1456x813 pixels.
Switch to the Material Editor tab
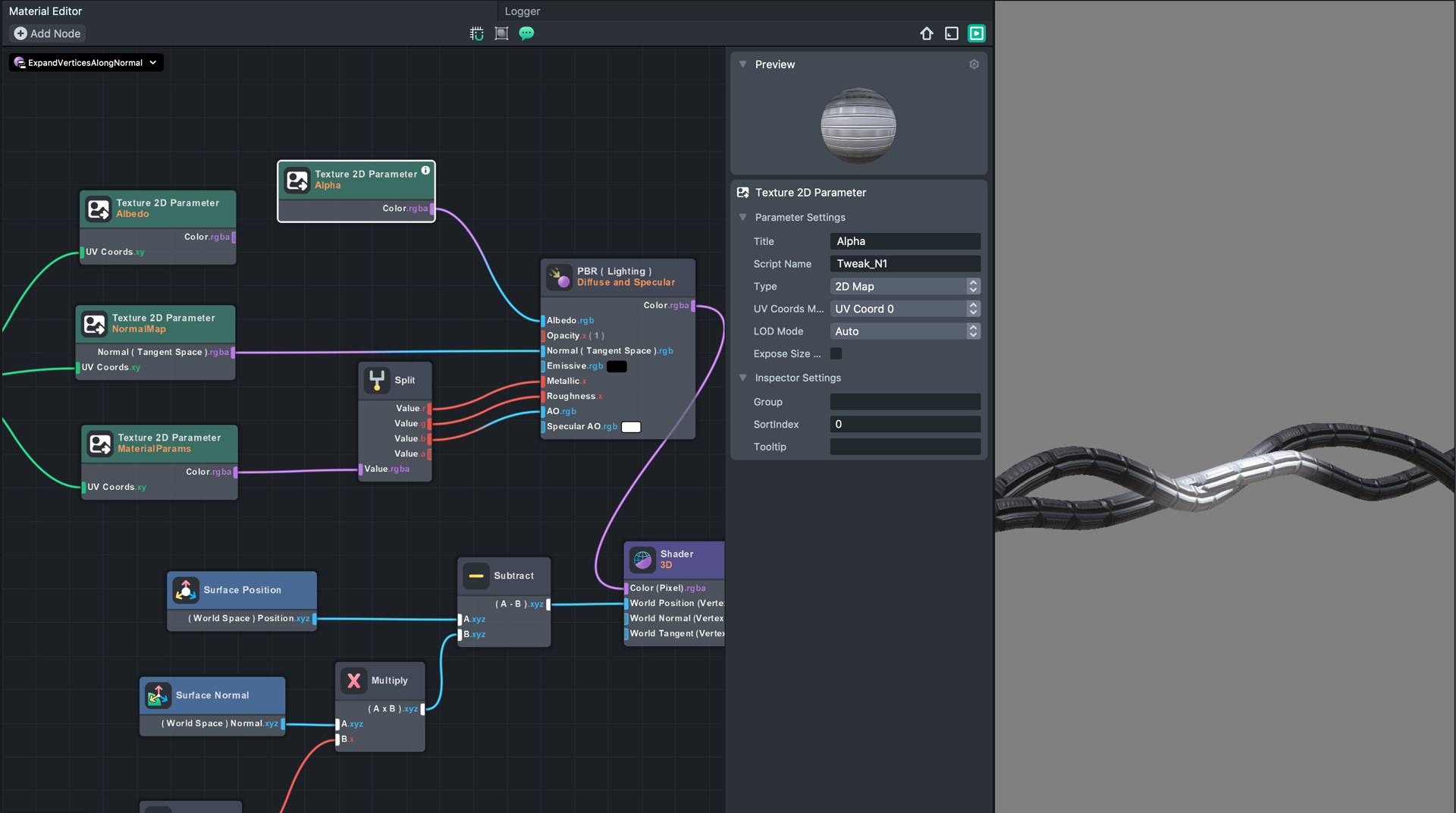45,11
